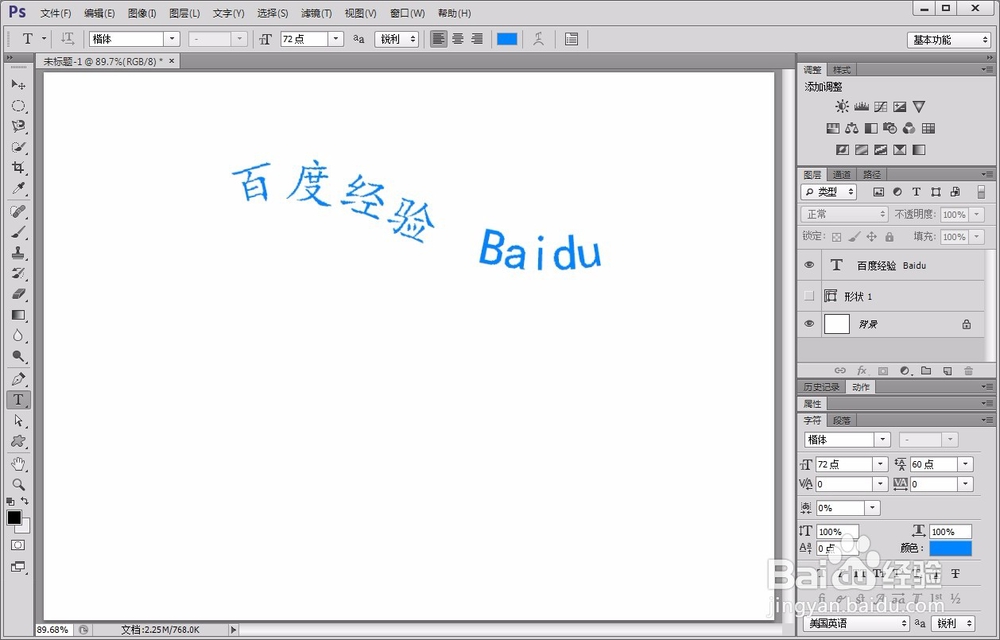Select the Horizontal Type tool
The height and width of the screenshot is (640, 1000).
tap(18, 400)
